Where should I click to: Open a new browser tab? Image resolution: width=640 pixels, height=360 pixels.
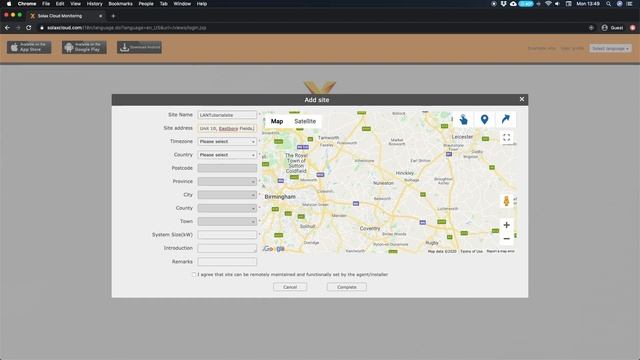[113, 16]
